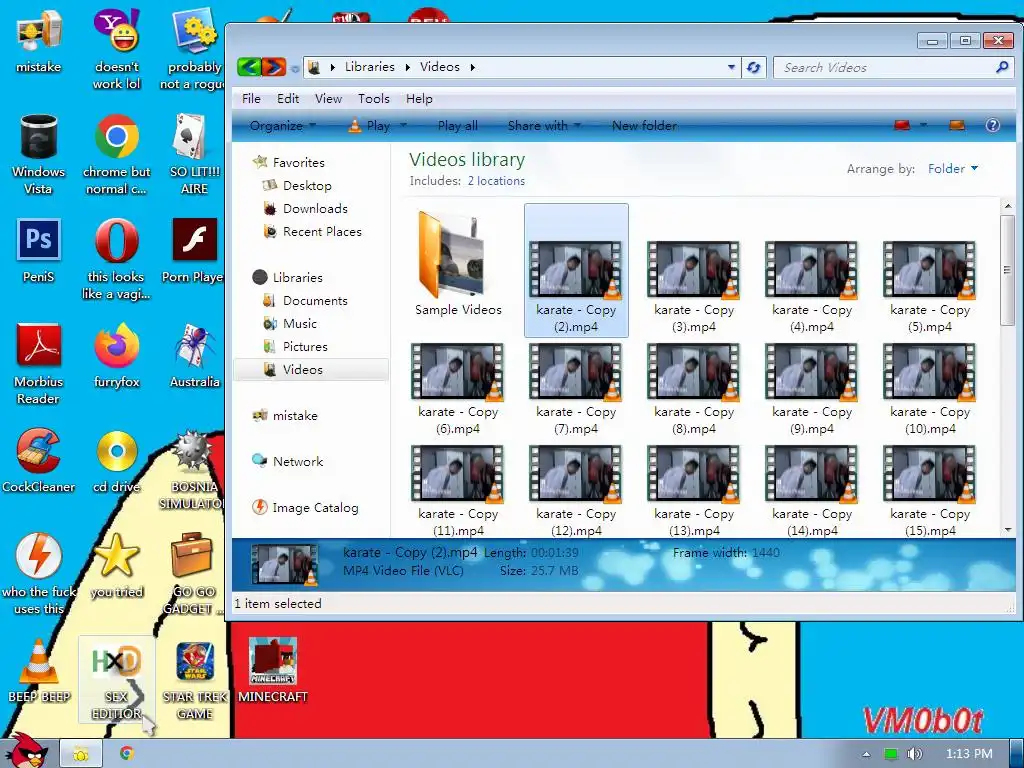The width and height of the screenshot is (1024, 768).
Task: Open the HxD hex editor desktop icon
Action: [x=116, y=679]
